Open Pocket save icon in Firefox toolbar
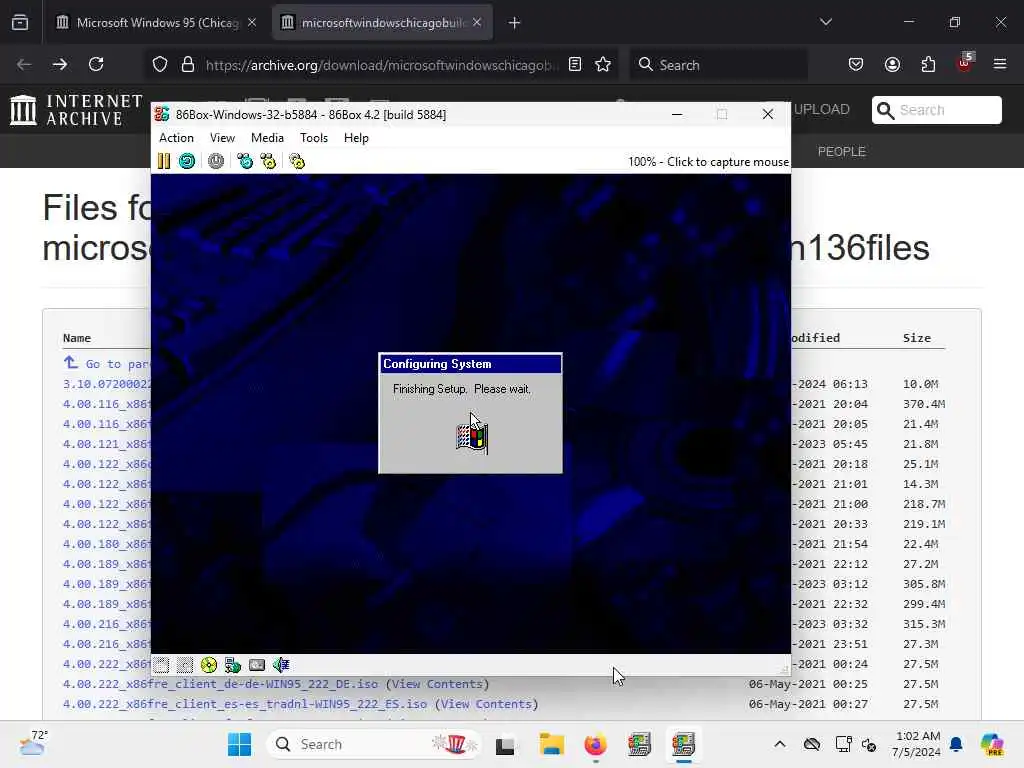Image resolution: width=1024 pixels, height=768 pixels. tap(856, 64)
